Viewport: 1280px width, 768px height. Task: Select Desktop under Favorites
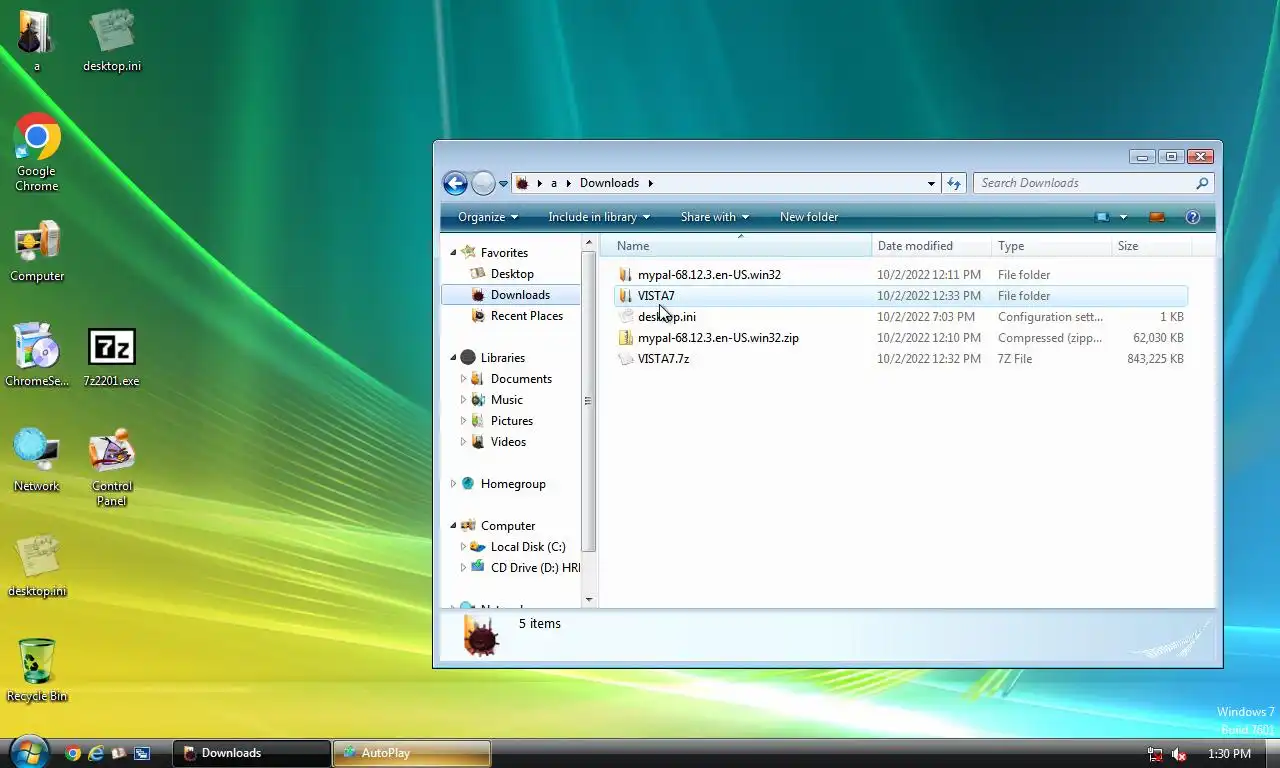tap(512, 274)
